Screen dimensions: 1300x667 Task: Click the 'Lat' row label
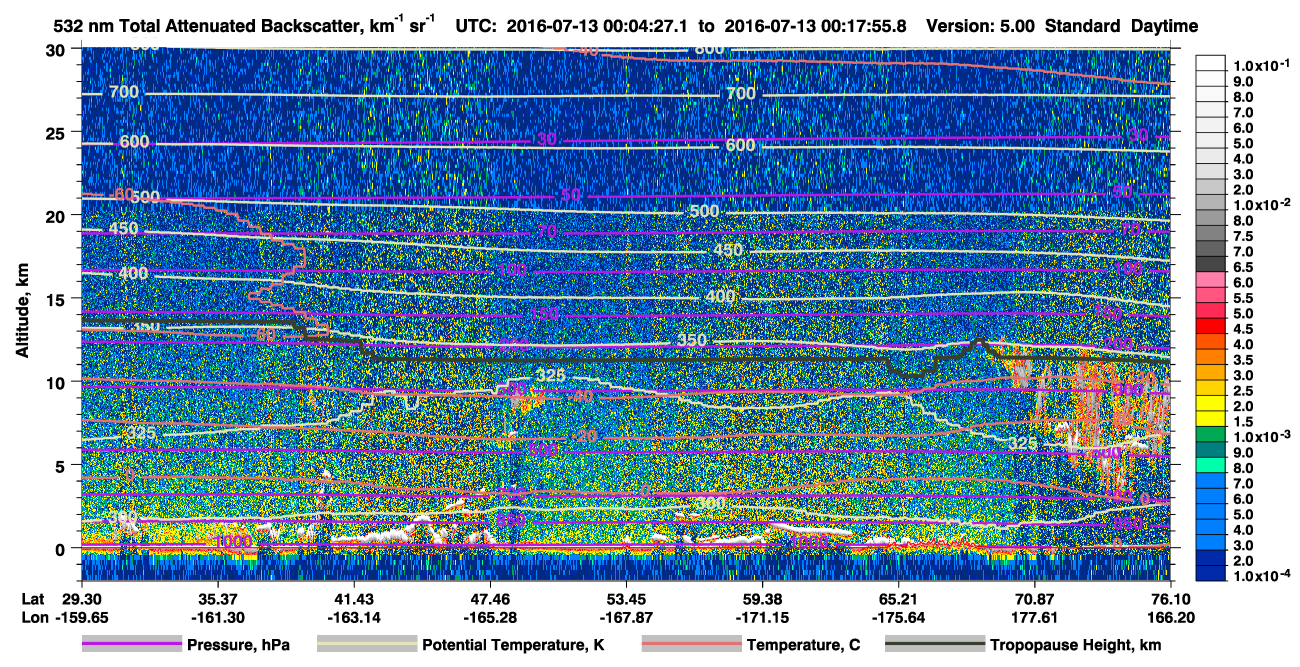[x=33, y=598]
